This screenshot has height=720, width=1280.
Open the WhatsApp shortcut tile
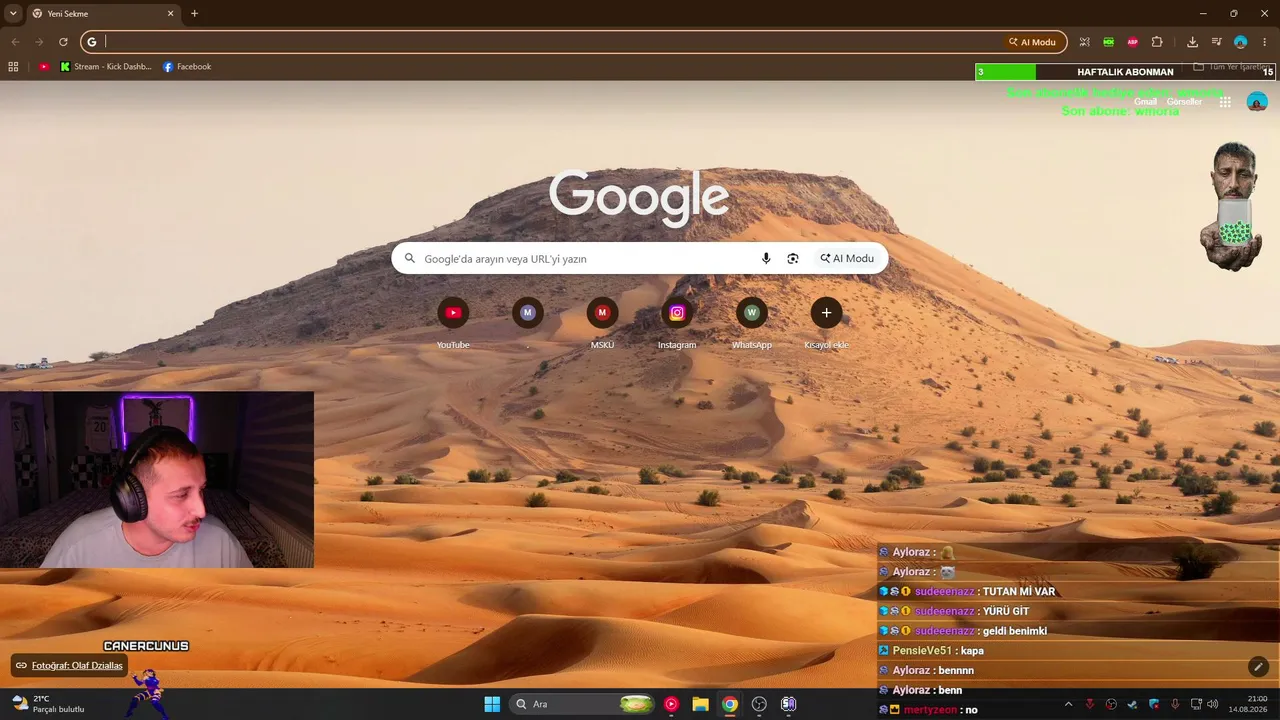(752, 322)
